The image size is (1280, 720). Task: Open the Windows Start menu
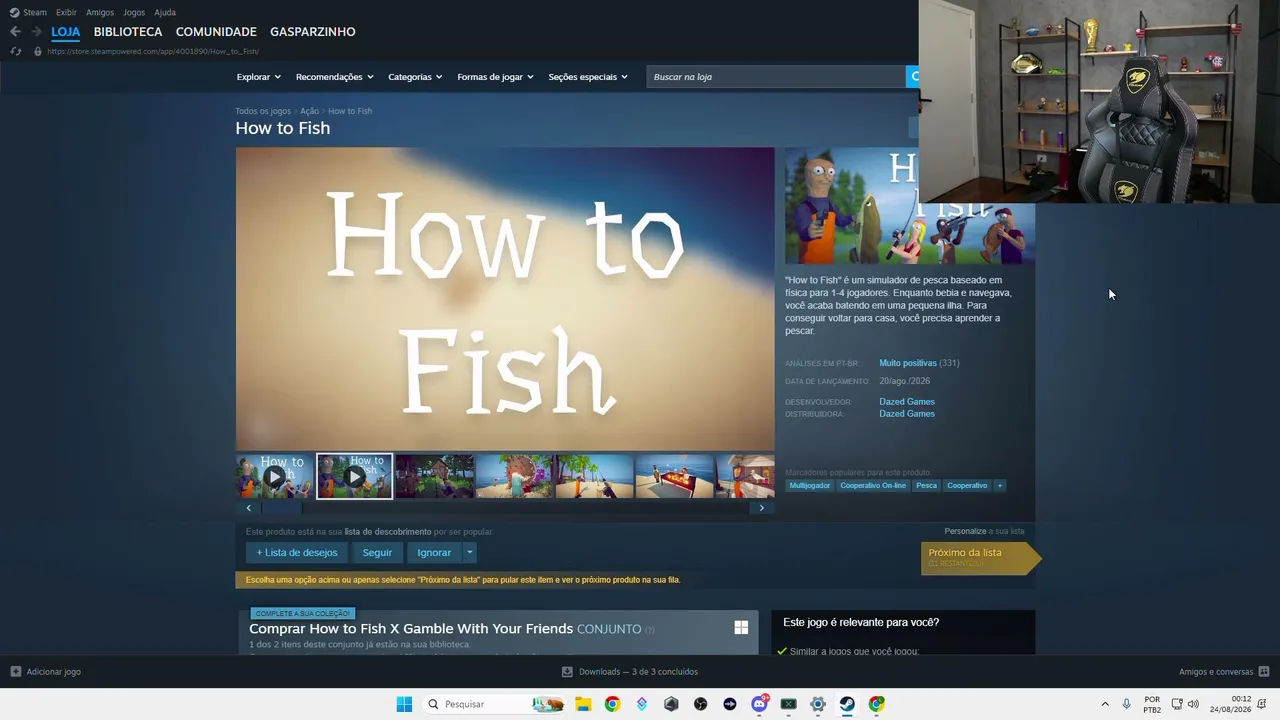coord(404,704)
